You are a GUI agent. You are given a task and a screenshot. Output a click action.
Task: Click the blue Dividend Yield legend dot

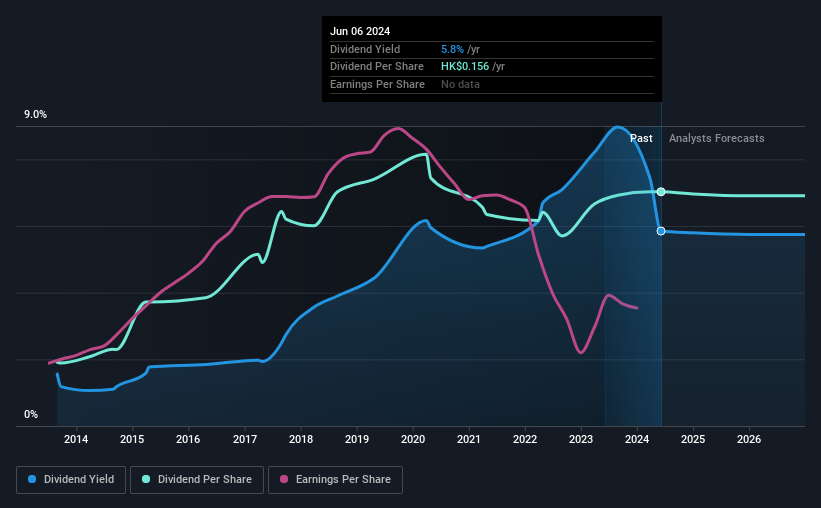coord(32,479)
